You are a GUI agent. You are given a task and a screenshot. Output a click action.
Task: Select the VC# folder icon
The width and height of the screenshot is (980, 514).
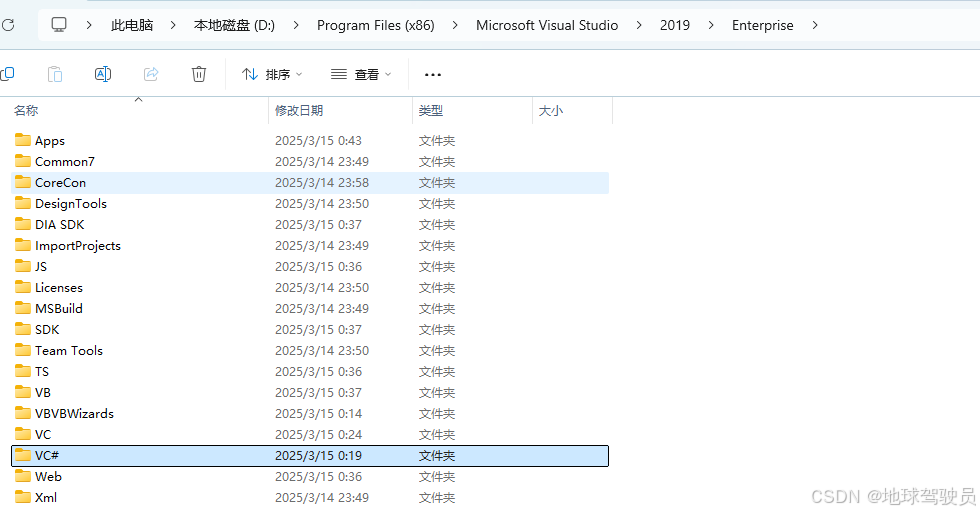coord(23,455)
